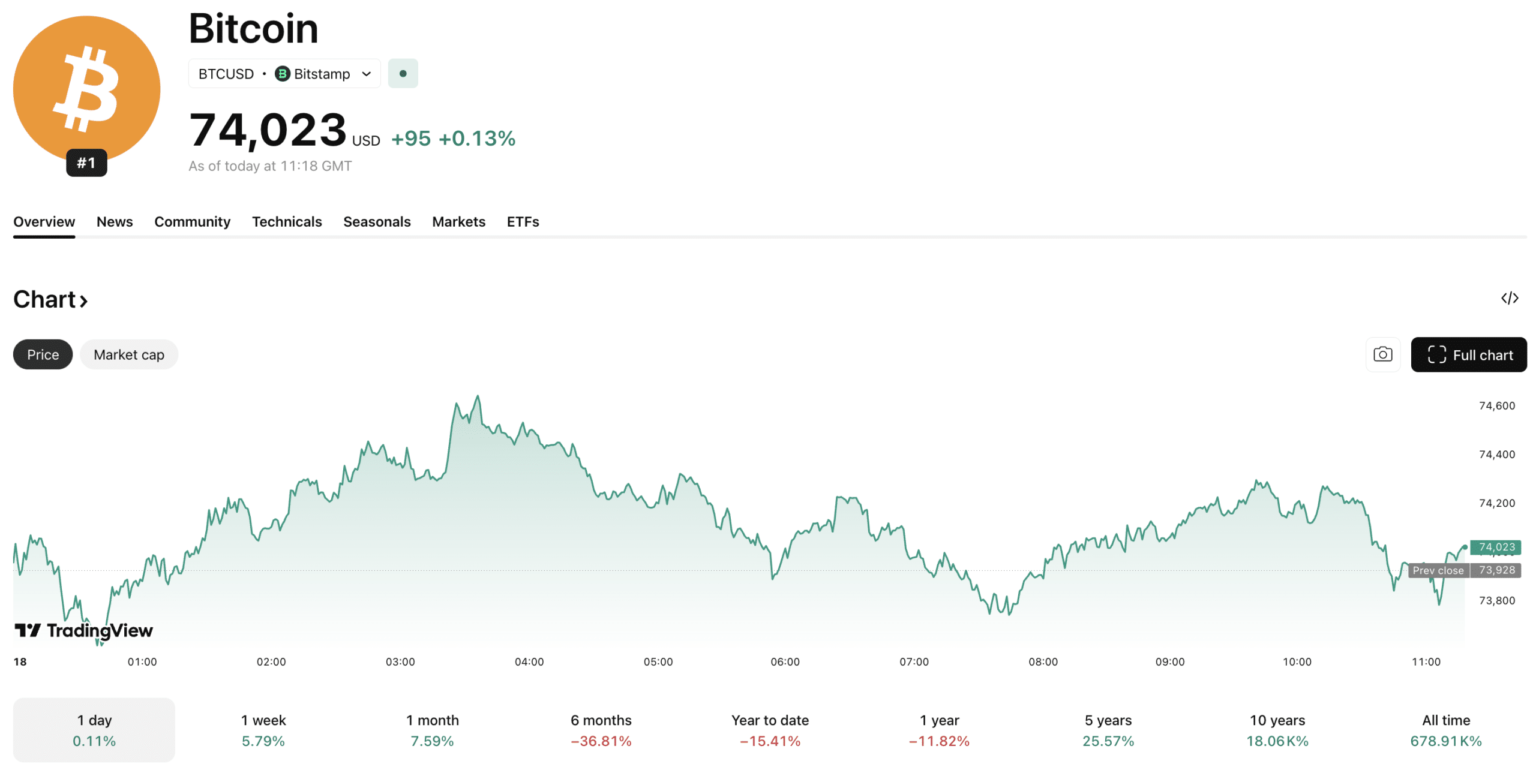Click the fullscreen icon inside Full chart button
Screen dimensions: 1536x764
point(1438,354)
